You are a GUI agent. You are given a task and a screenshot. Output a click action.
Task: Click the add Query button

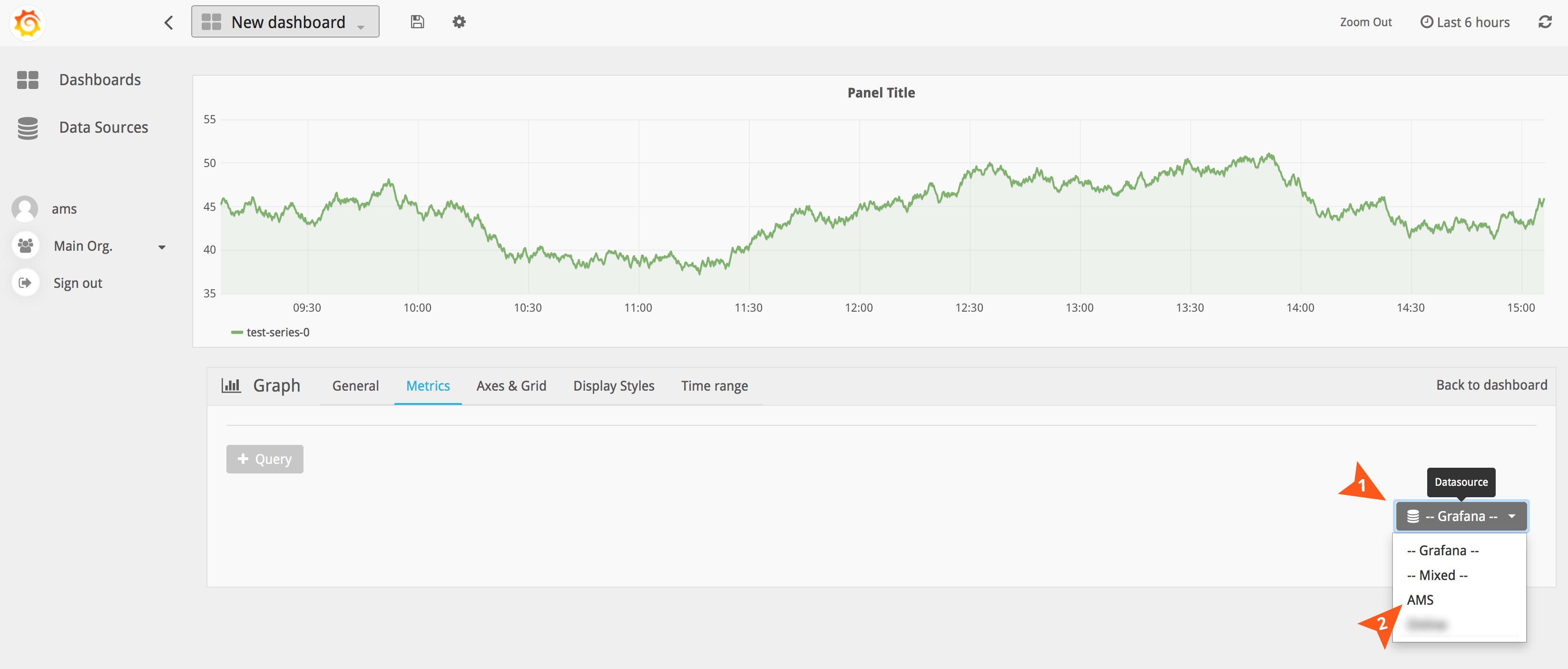coord(265,459)
